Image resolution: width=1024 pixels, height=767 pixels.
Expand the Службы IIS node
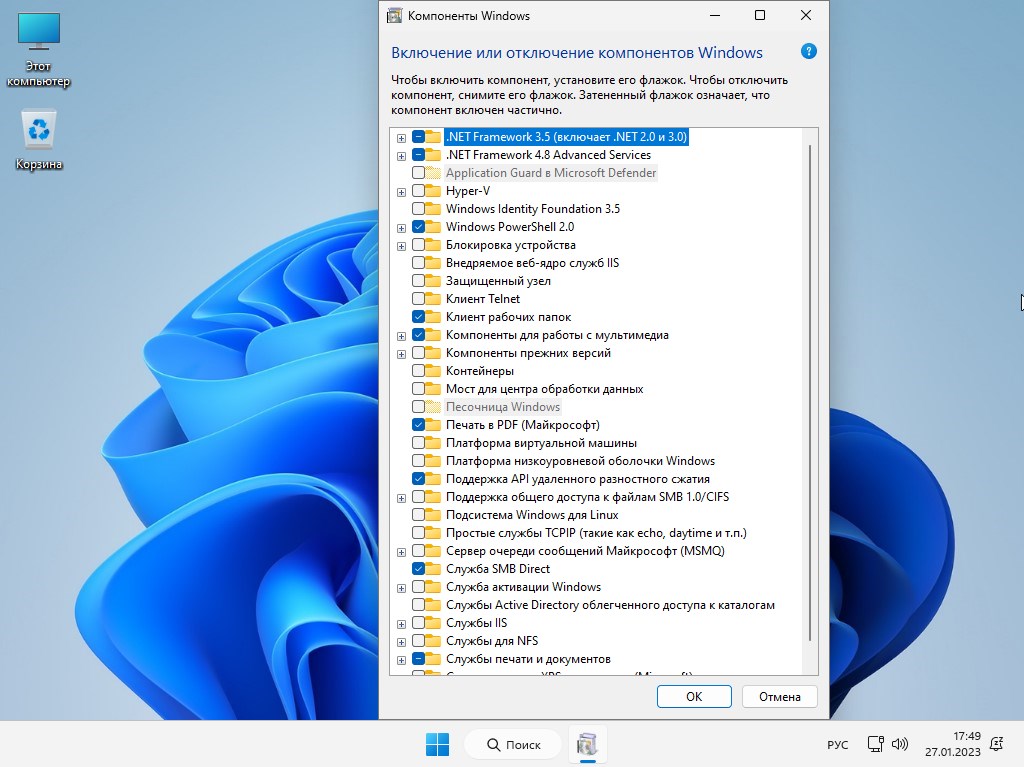tap(401, 624)
